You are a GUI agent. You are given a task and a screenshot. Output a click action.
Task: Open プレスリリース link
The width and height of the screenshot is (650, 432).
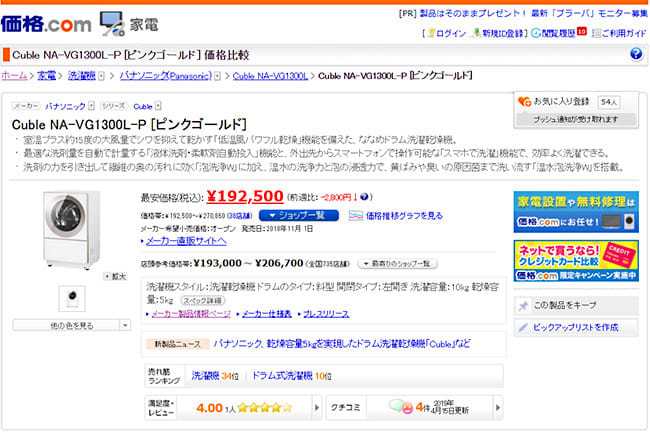[x=326, y=314]
